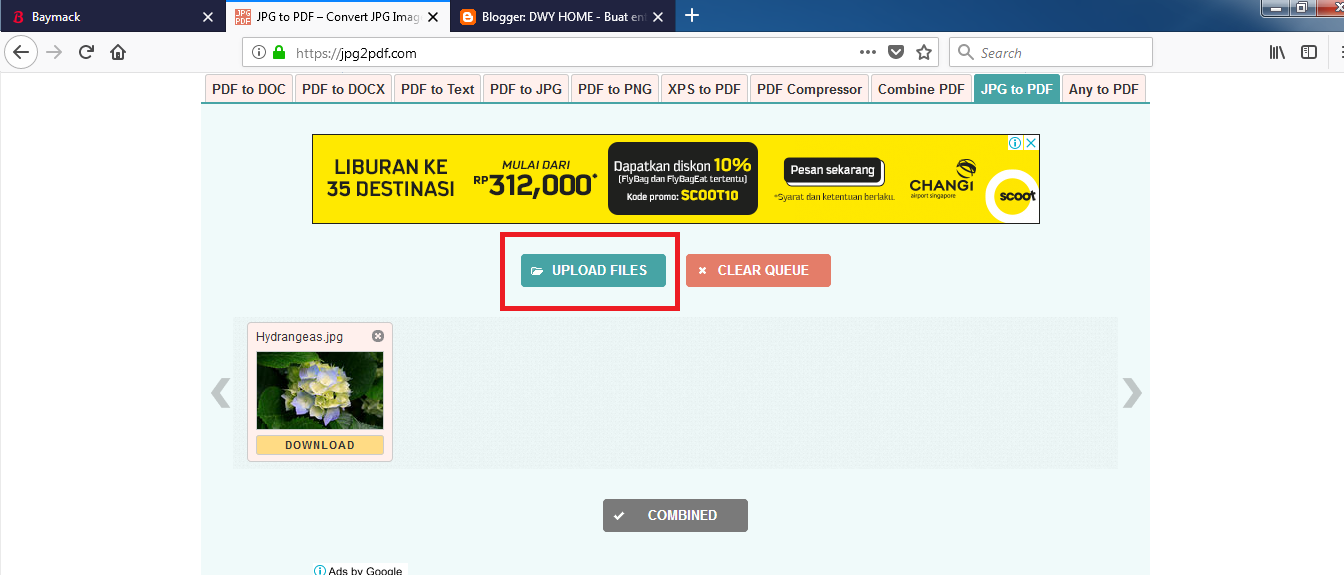The image size is (1344, 575).
Task: Click the Changi airport logo in ad
Action: [x=941, y=179]
